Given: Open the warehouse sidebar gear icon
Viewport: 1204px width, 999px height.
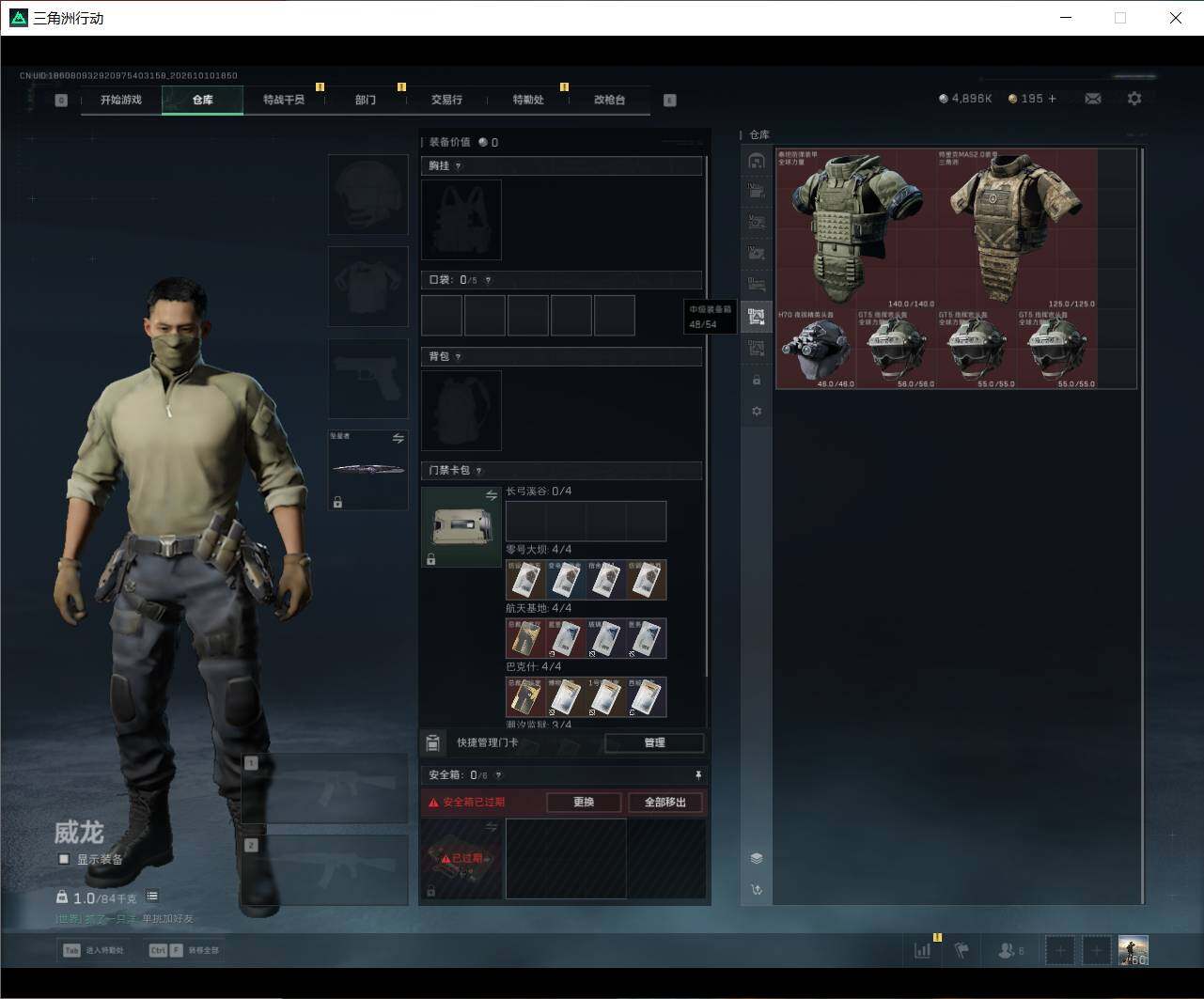Looking at the screenshot, I should point(757,412).
